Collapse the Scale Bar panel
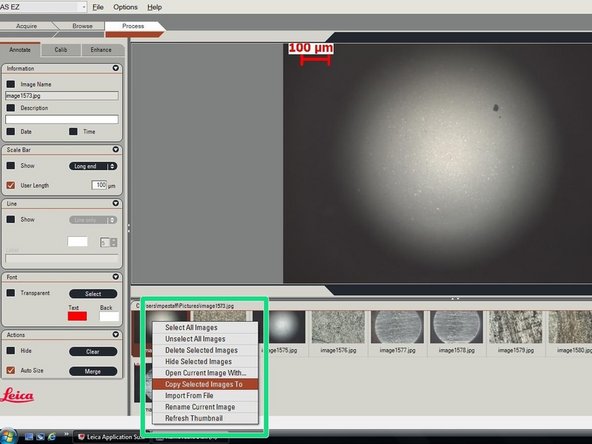592x444 pixels. (x=116, y=149)
